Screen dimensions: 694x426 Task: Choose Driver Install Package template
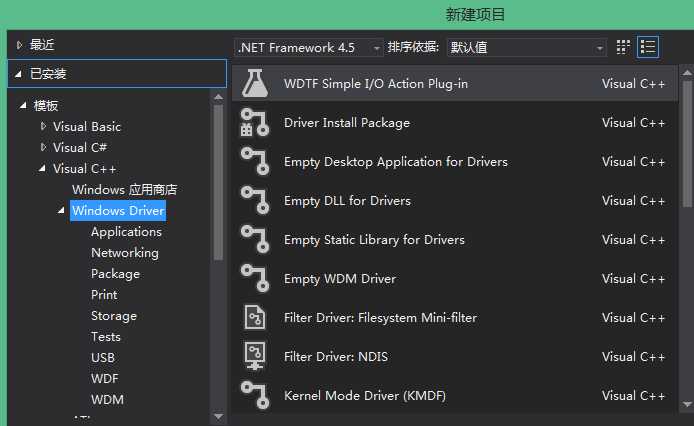pos(455,123)
